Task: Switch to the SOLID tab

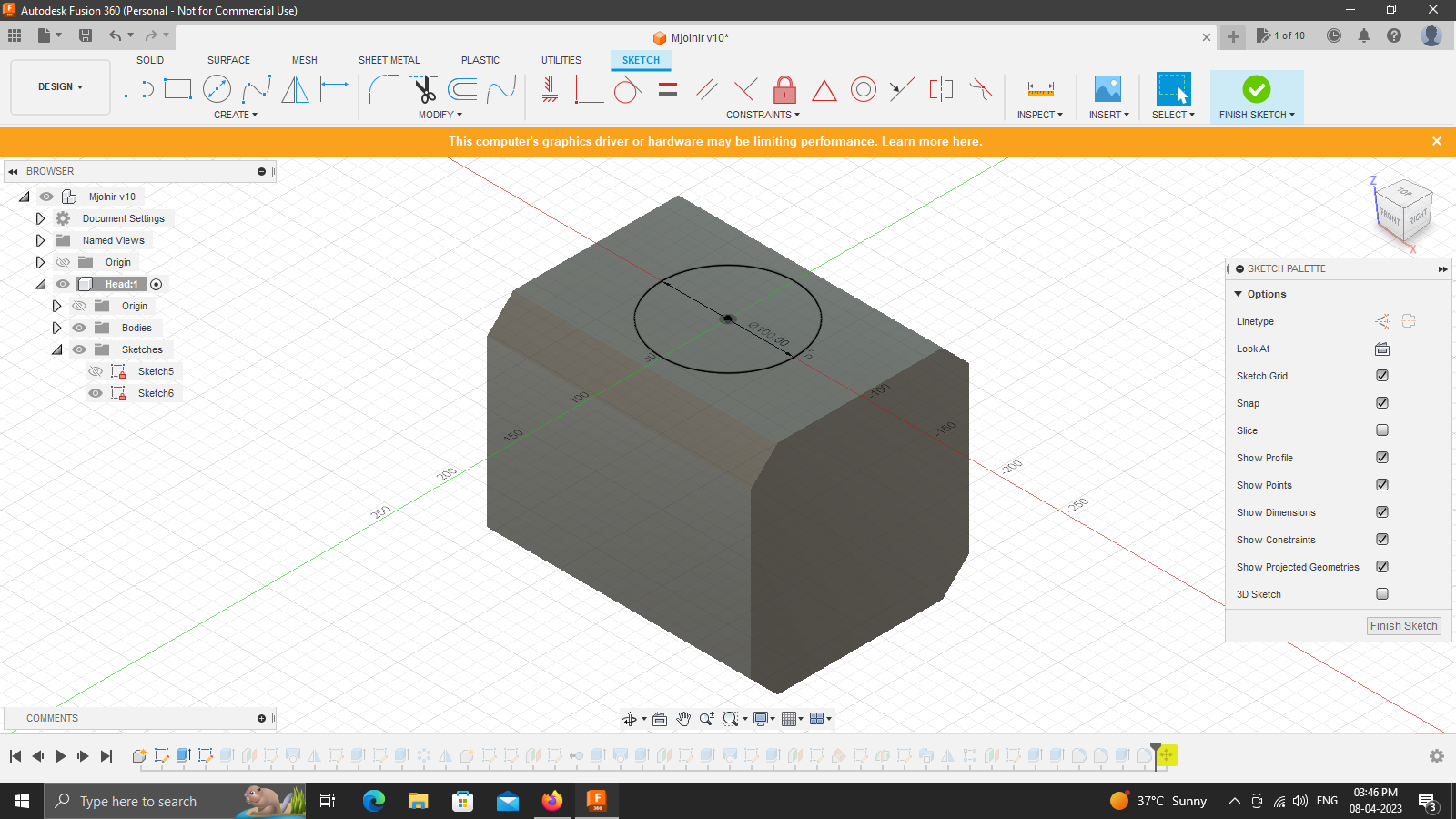Action: pyautogui.click(x=150, y=60)
